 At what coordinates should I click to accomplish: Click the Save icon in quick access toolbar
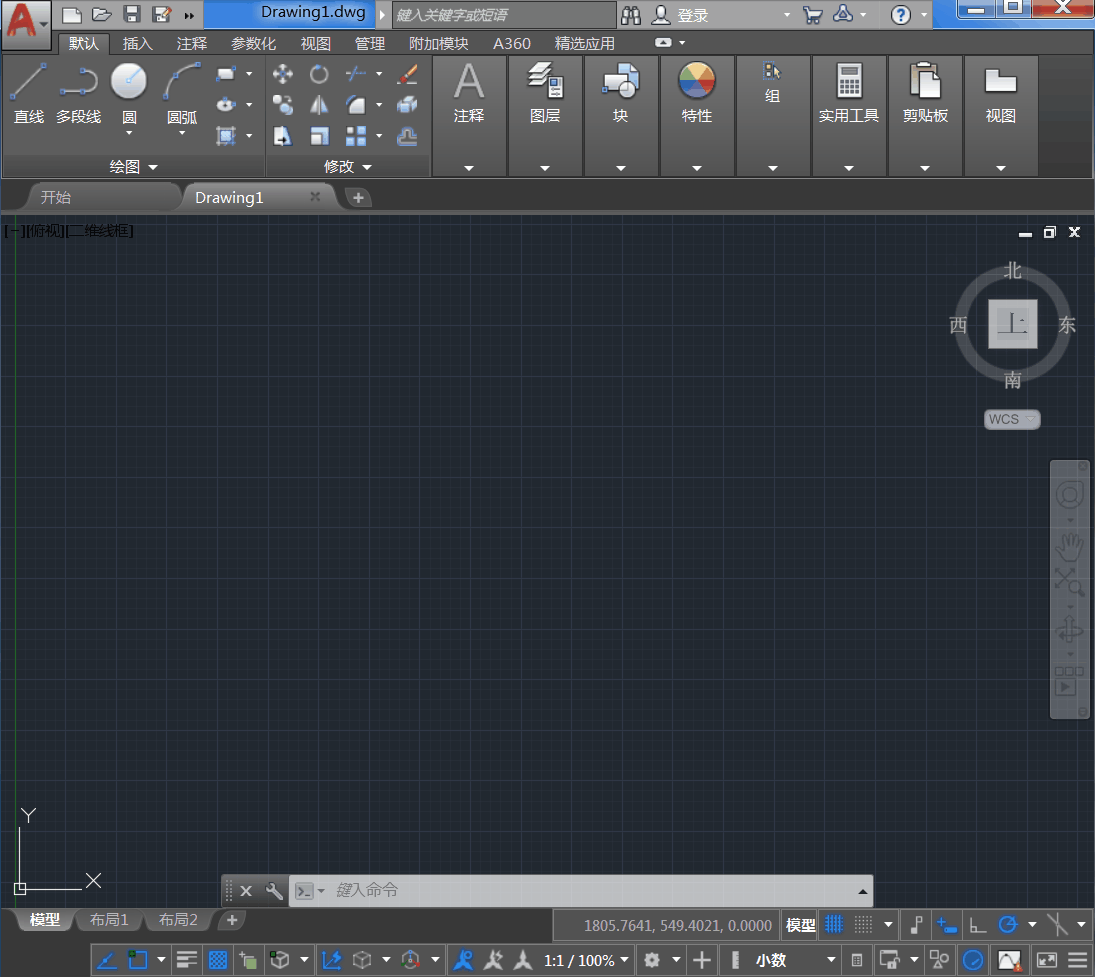tap(132, 15)
